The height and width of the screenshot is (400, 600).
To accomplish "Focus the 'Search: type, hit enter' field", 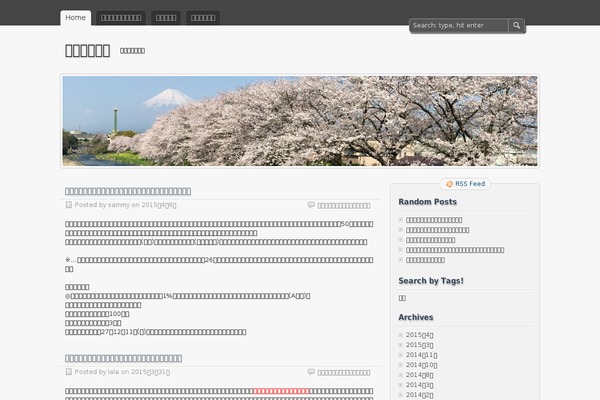I will click(x=459, y=25).
